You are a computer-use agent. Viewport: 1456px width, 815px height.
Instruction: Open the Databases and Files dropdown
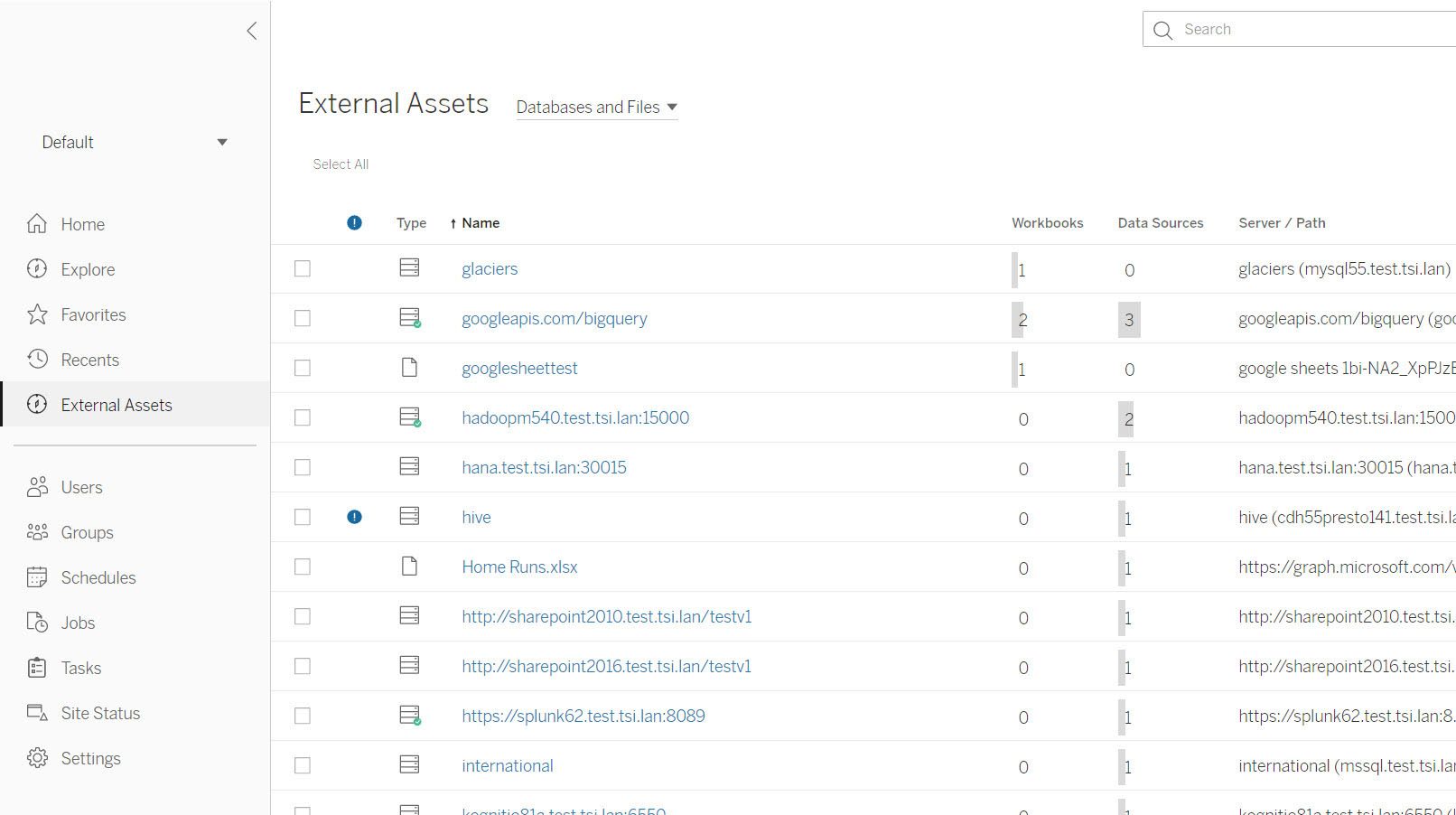[596, 107]
